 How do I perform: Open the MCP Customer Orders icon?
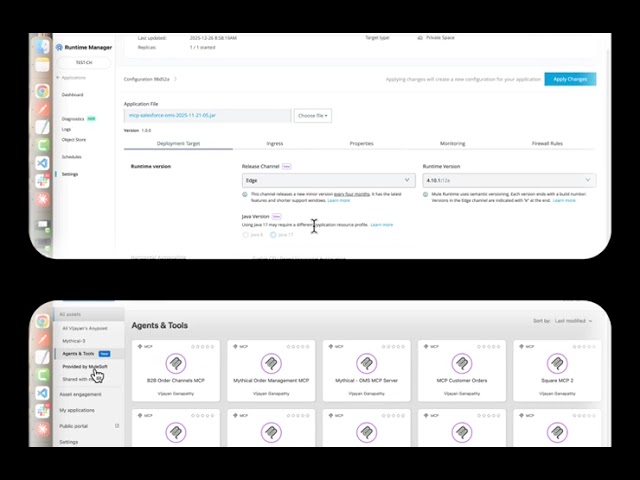(x=462, y=363)
